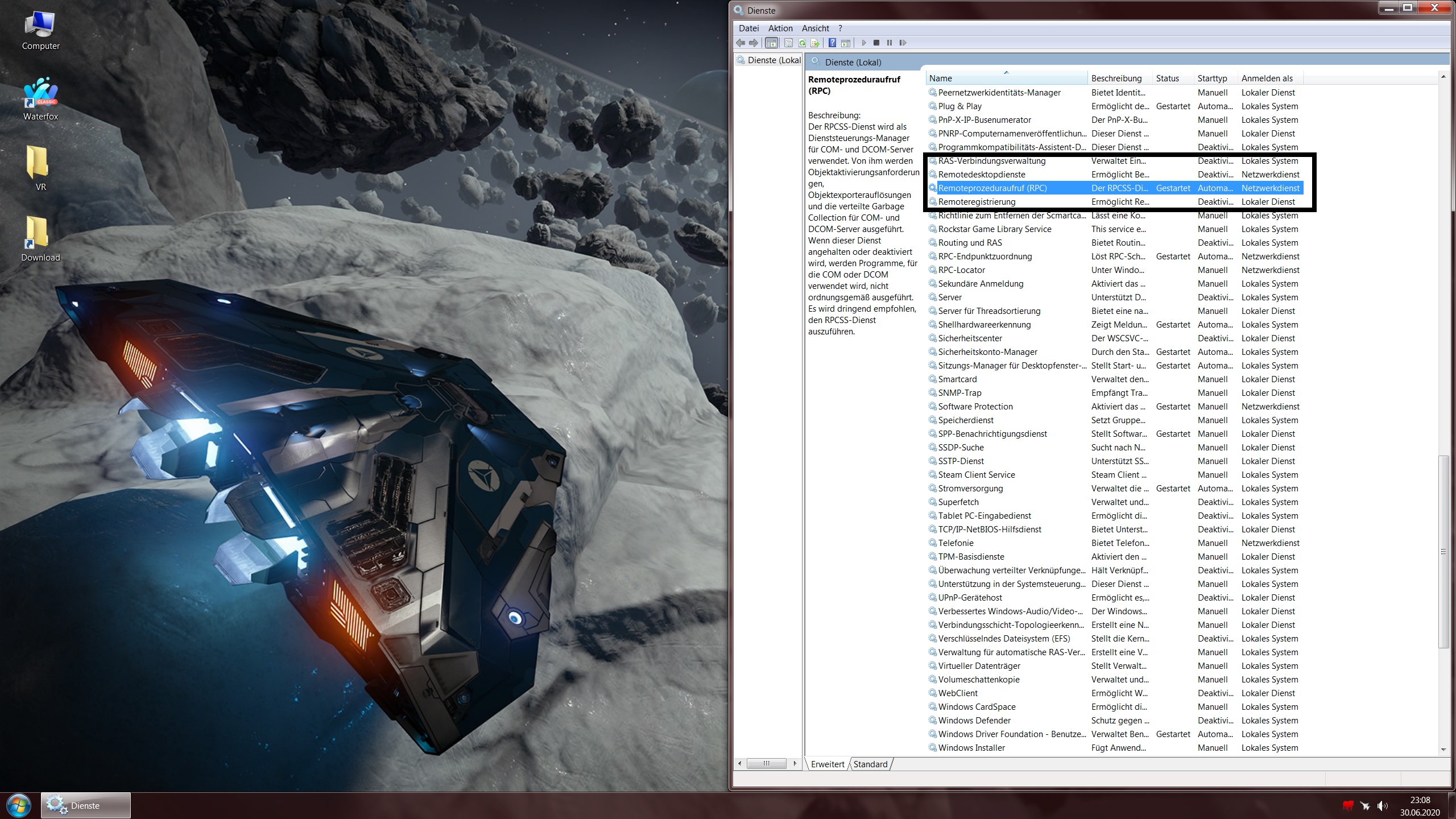Image resolution: width=1456 pixels, height=819 pixels.
Task: Click the blue Help toolbar icon
Action: coord(832,43)
